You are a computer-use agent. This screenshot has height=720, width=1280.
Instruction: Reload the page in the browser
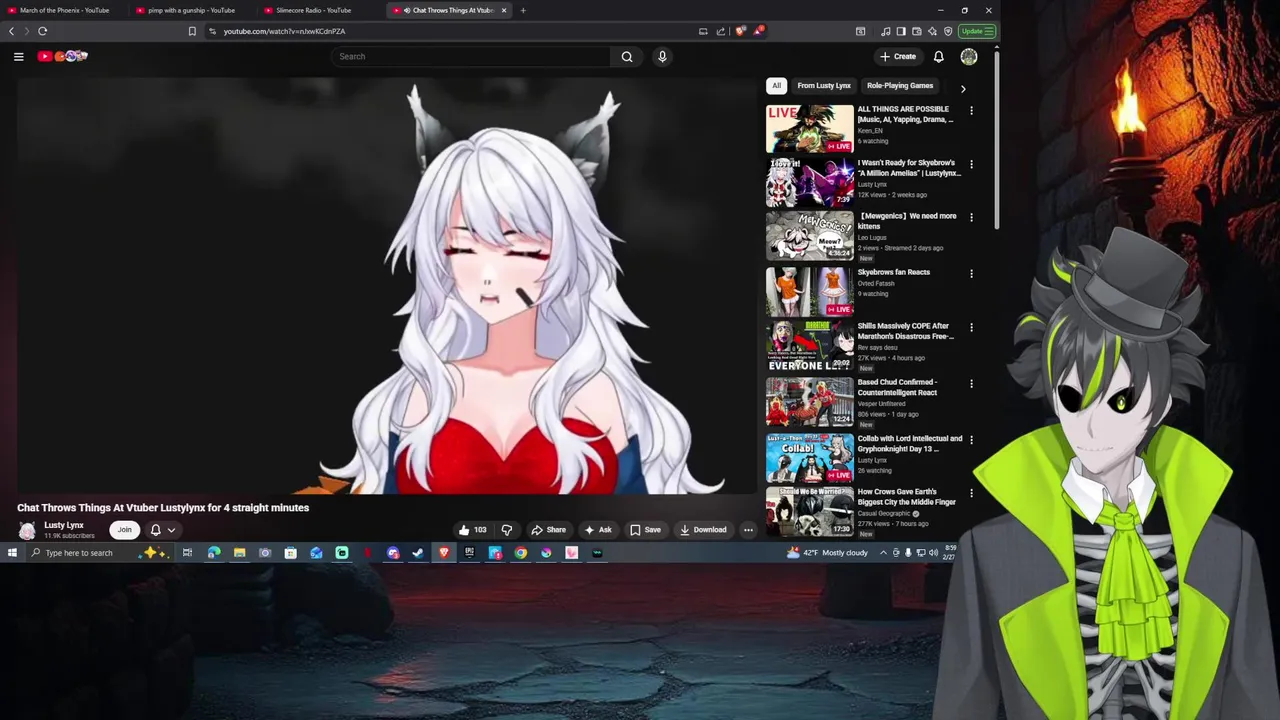[x=43, y=31]
